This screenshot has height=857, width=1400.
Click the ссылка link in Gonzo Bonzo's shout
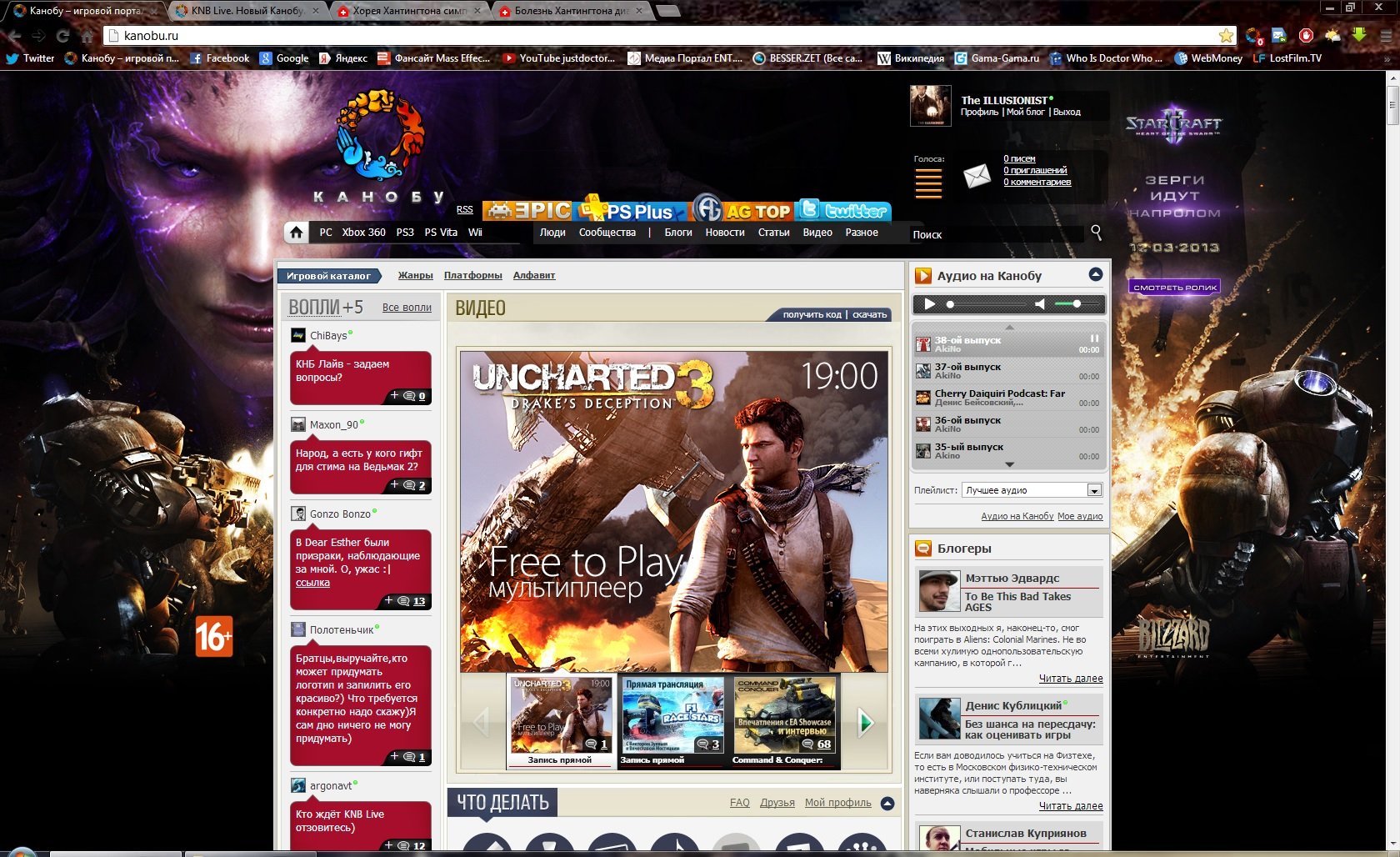coord(312,583)
